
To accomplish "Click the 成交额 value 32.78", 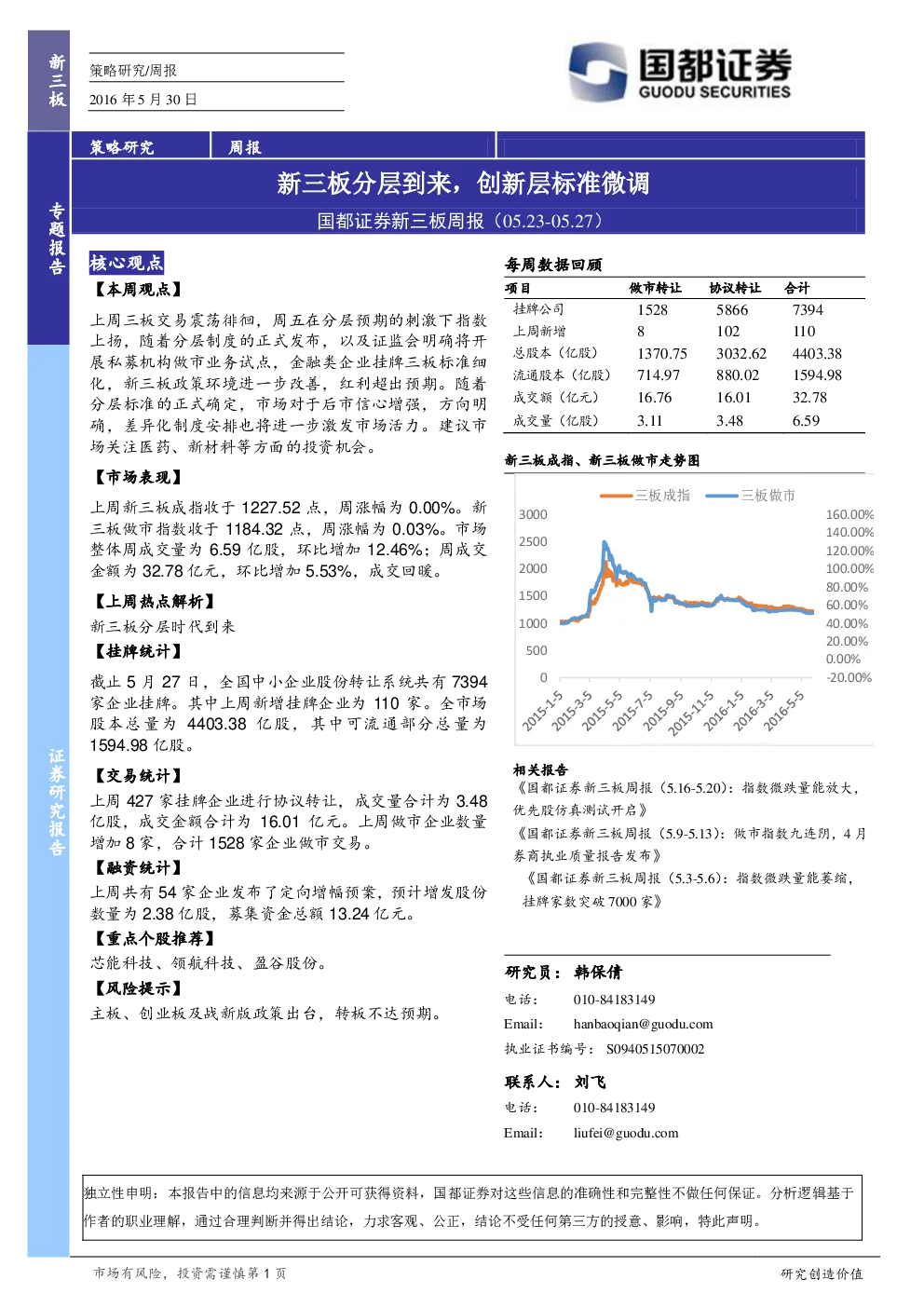I will [809, 398].
